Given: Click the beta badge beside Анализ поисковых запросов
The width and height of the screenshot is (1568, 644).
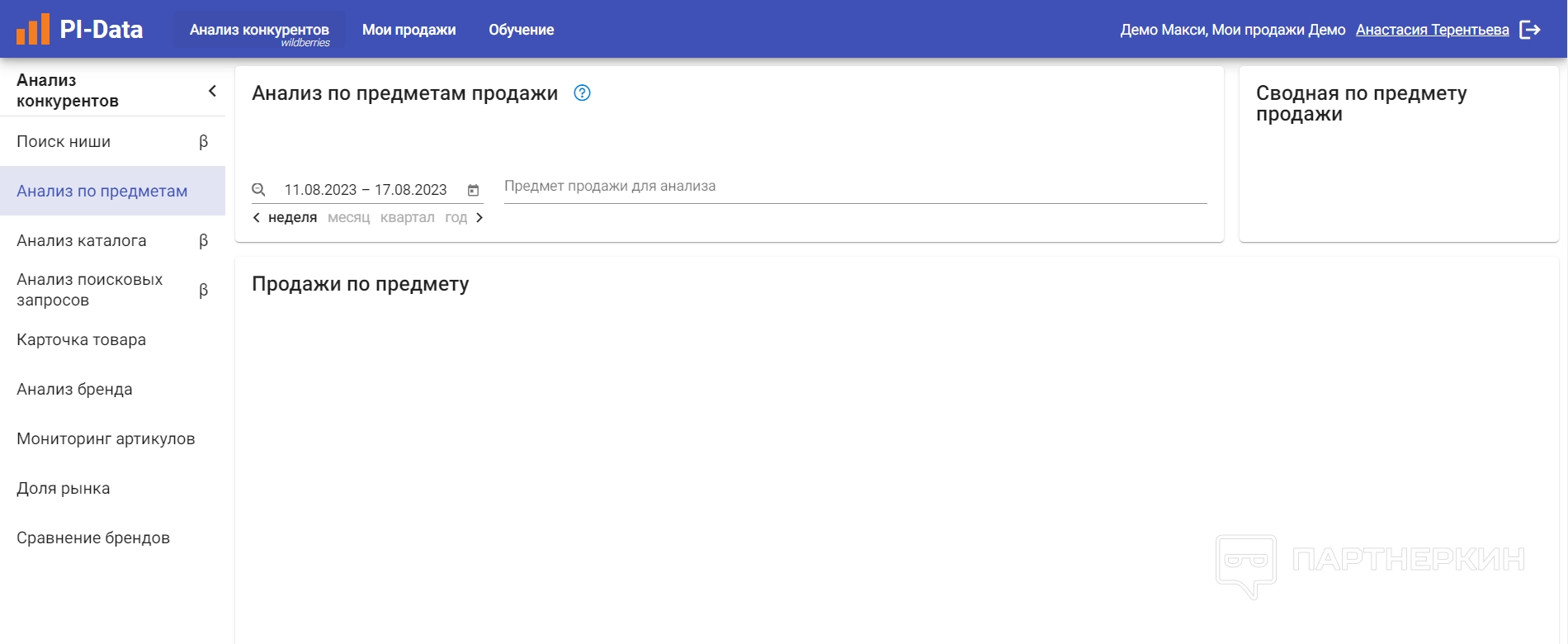Looking at the screenshot, I should coord(203,291).
